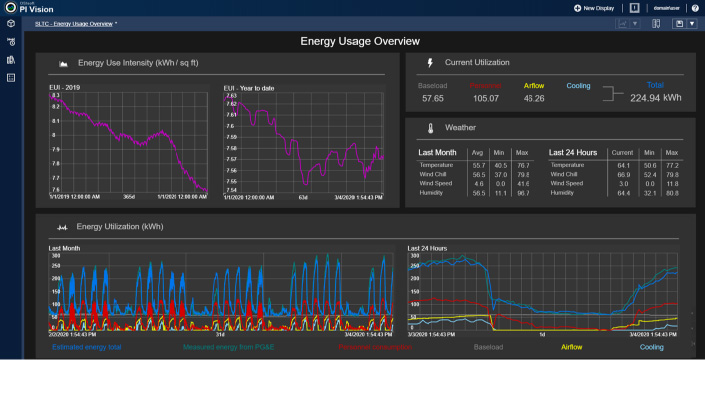Click Last 24 Hours max temperature 77.2
The height and width of the screenshot is (397, 705).
click(x=672, y=165)
